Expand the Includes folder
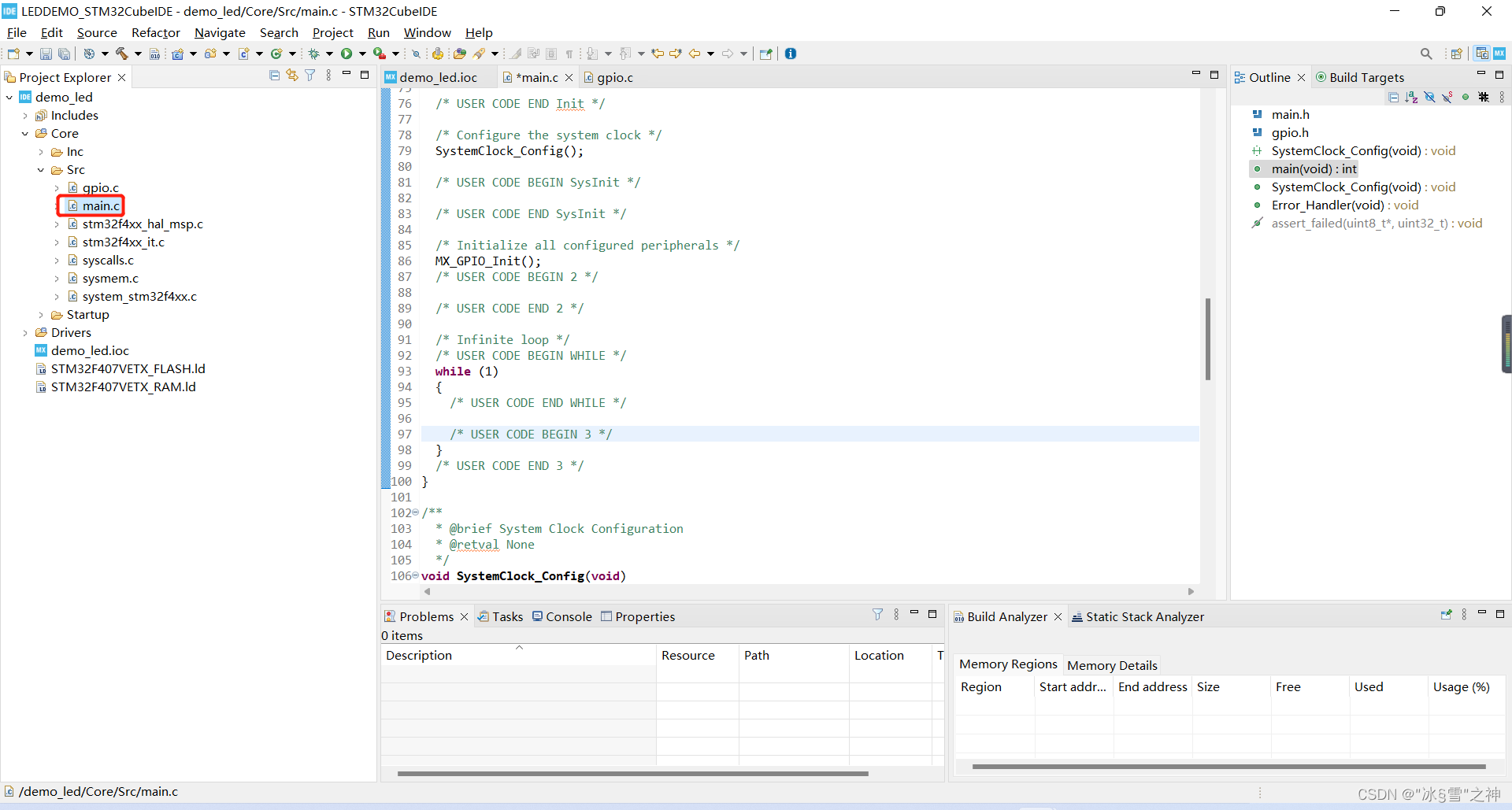The width and height of the screenshot is (1512, 810). (25, 115)
